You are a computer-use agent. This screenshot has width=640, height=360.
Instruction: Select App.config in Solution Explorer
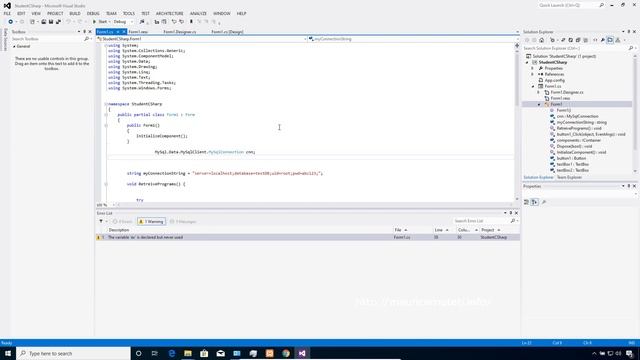tap(554, 80)
